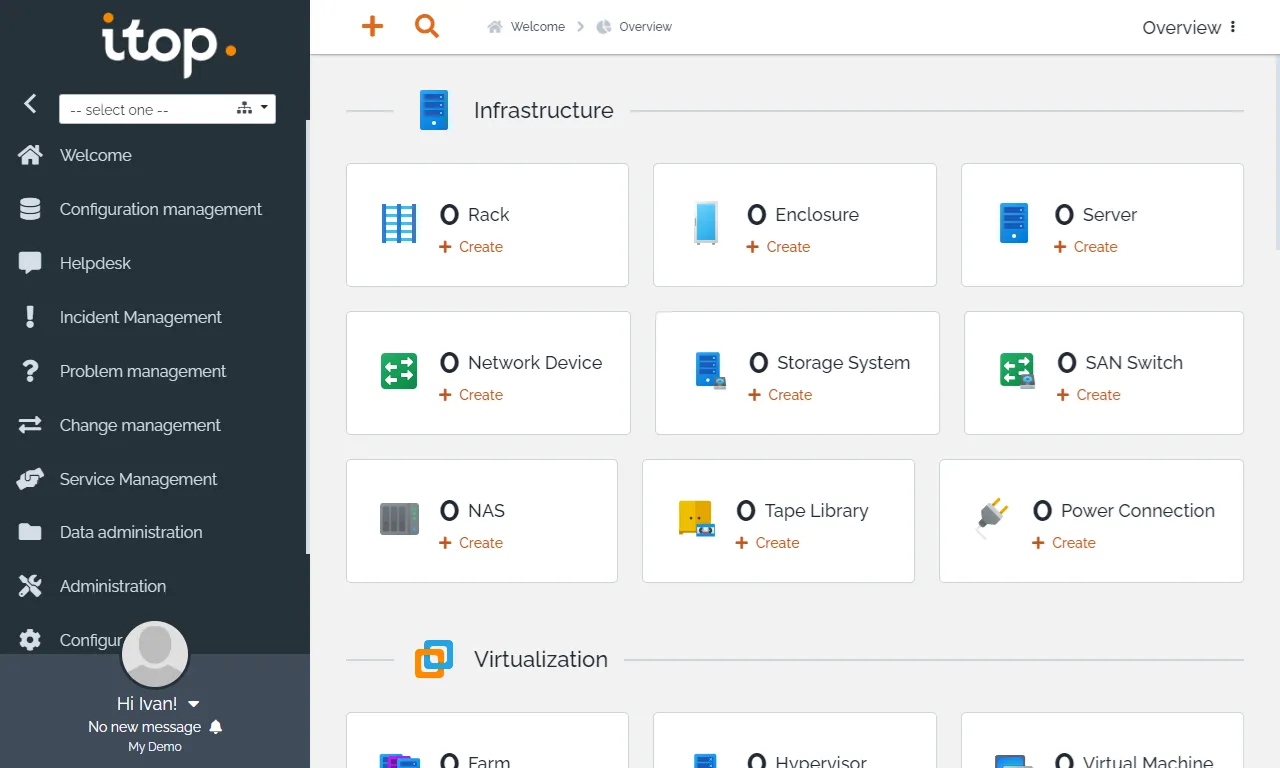Click the Helpdesk speech bubble icon
Screen dimensions: 1280x768
coord(30,263)
